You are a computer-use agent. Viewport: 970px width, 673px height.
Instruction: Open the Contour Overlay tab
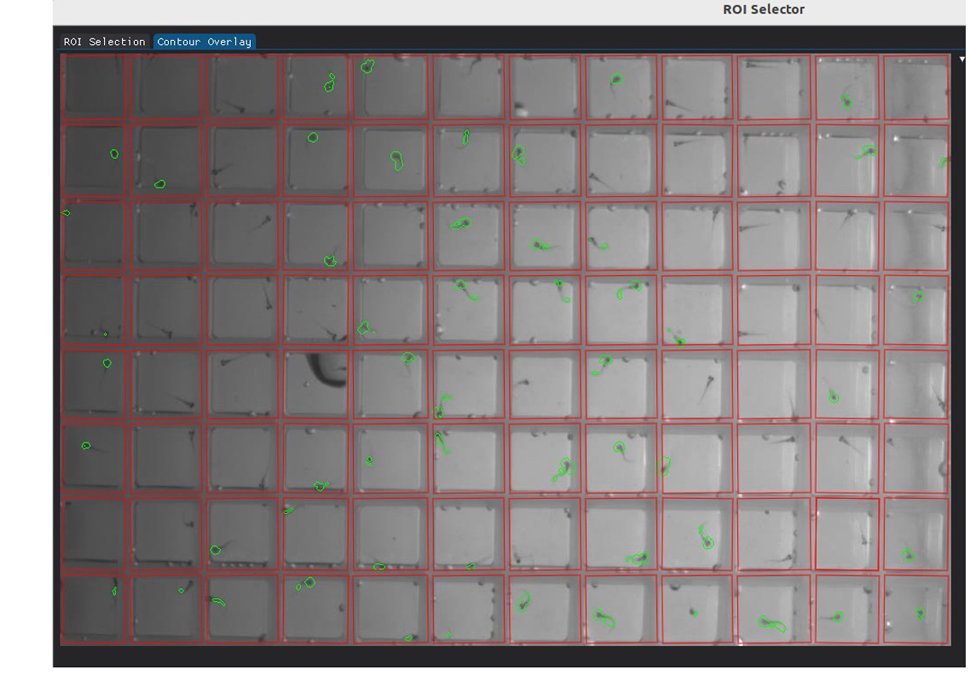tap(204, 42)
